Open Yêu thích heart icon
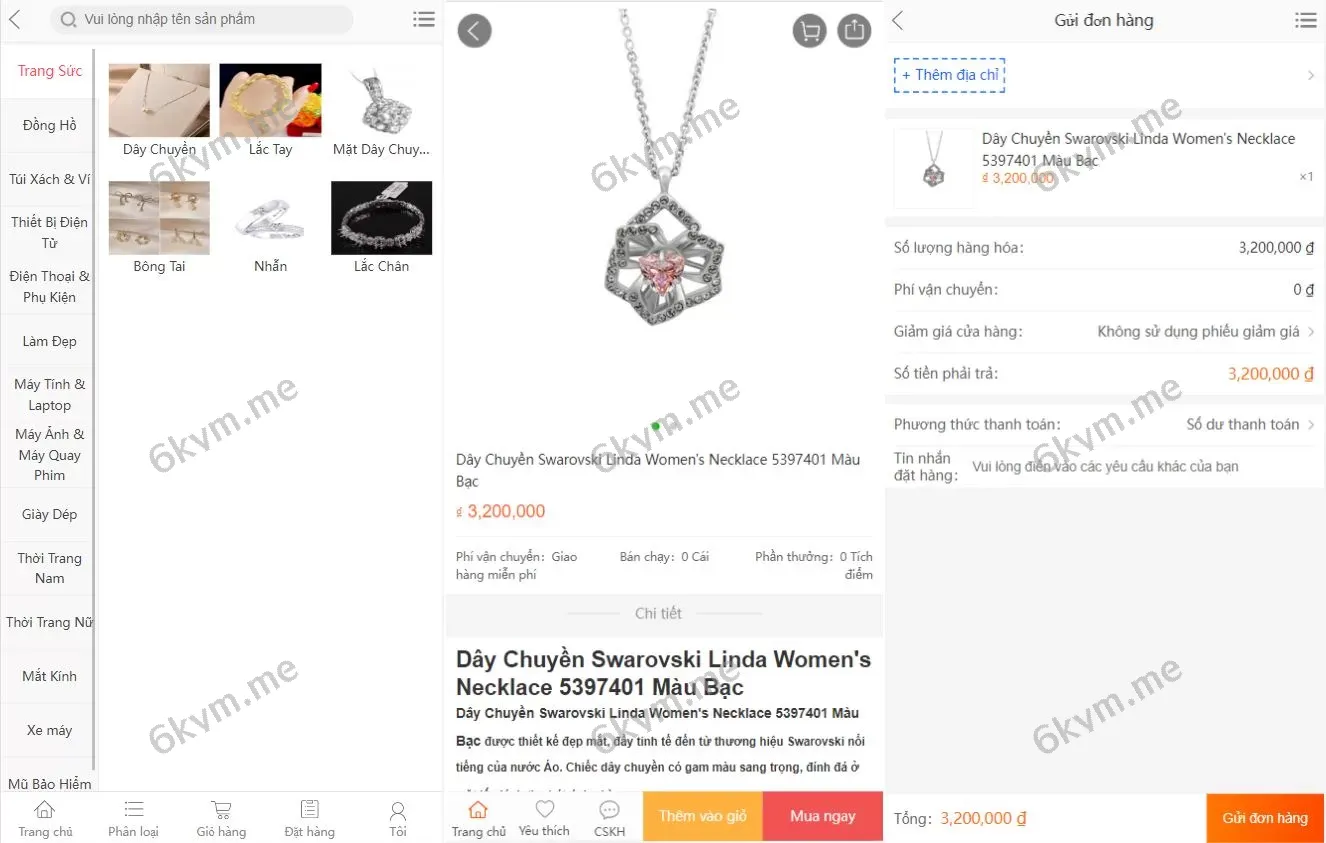This screenshot has height=843, width=1326. point(544,818)
